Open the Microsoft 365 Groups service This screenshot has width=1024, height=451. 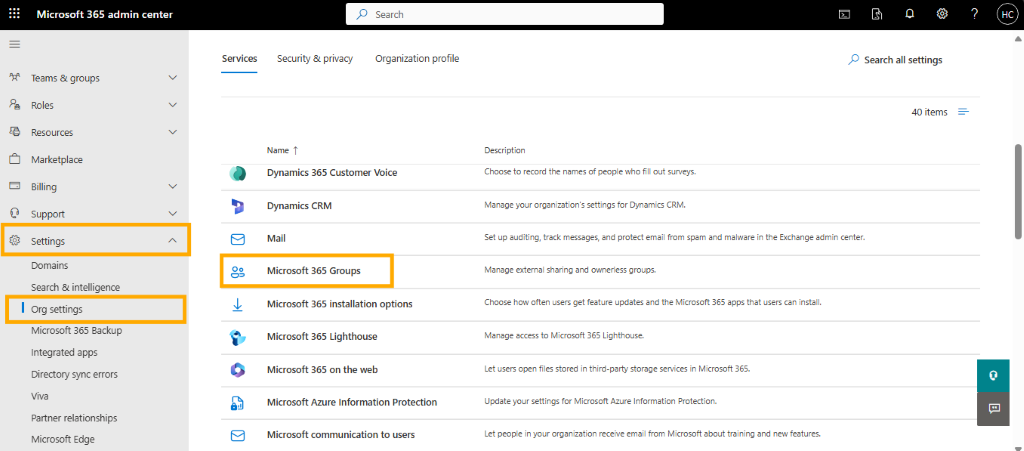tap(313, 271)
